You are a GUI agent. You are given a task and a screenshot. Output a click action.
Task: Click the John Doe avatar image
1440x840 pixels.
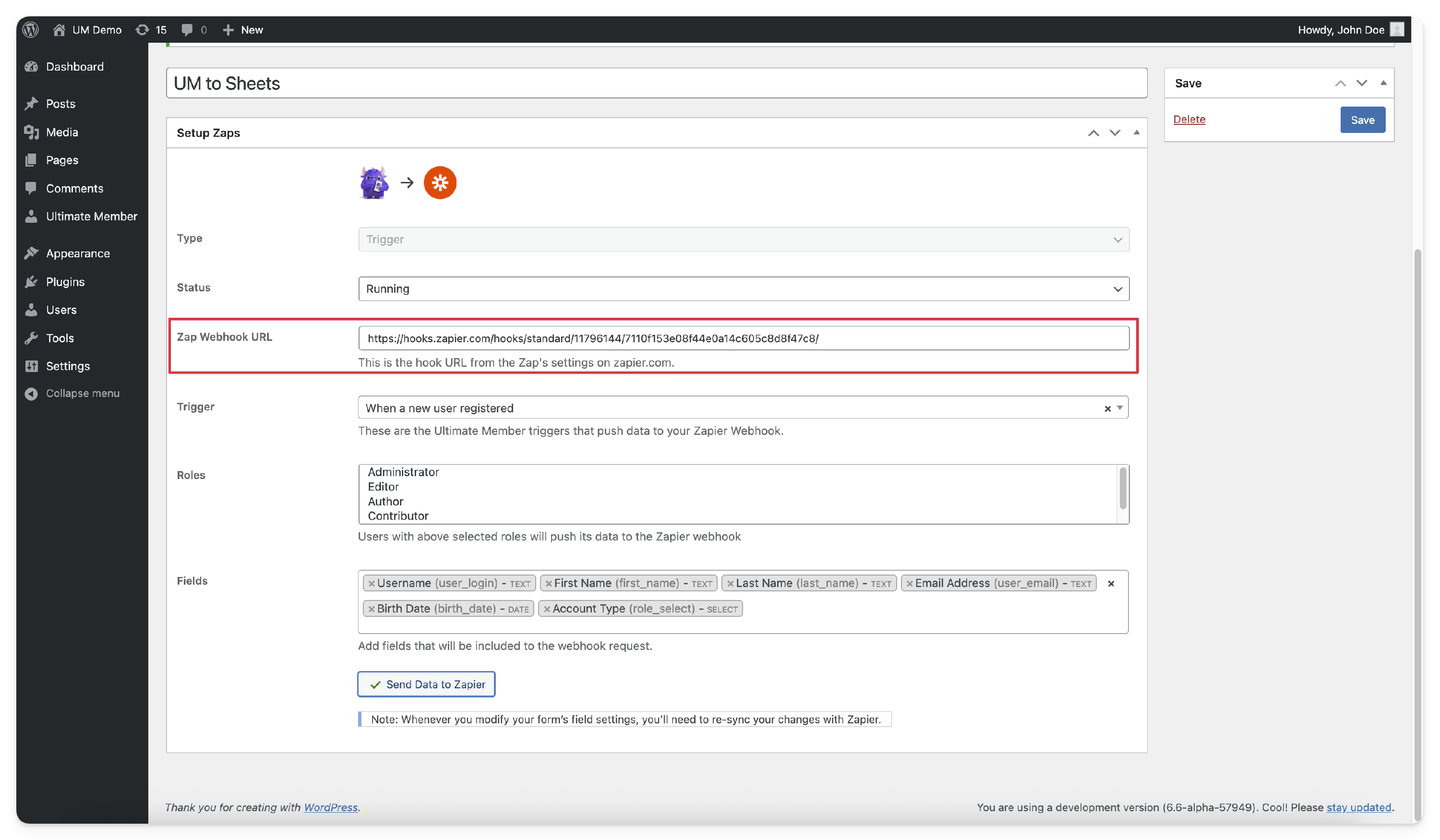(1397, 30)
